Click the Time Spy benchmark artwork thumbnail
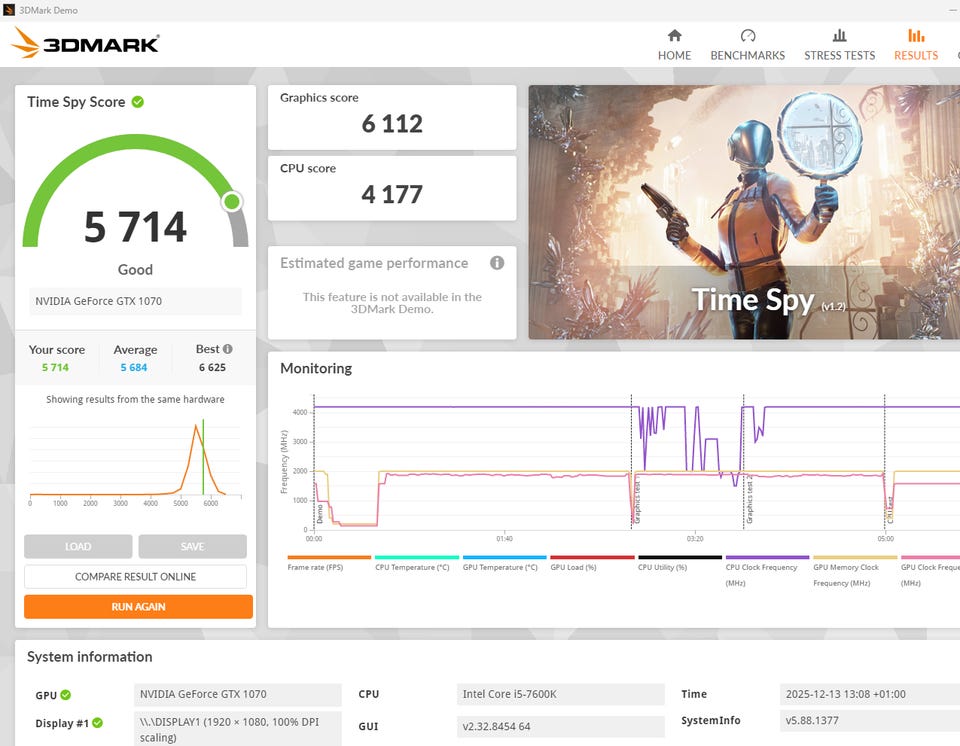 (x=744, y=212)
